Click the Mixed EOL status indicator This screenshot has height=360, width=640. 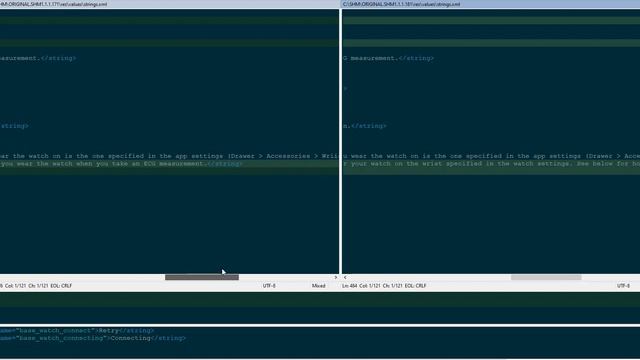pos(318,286)
